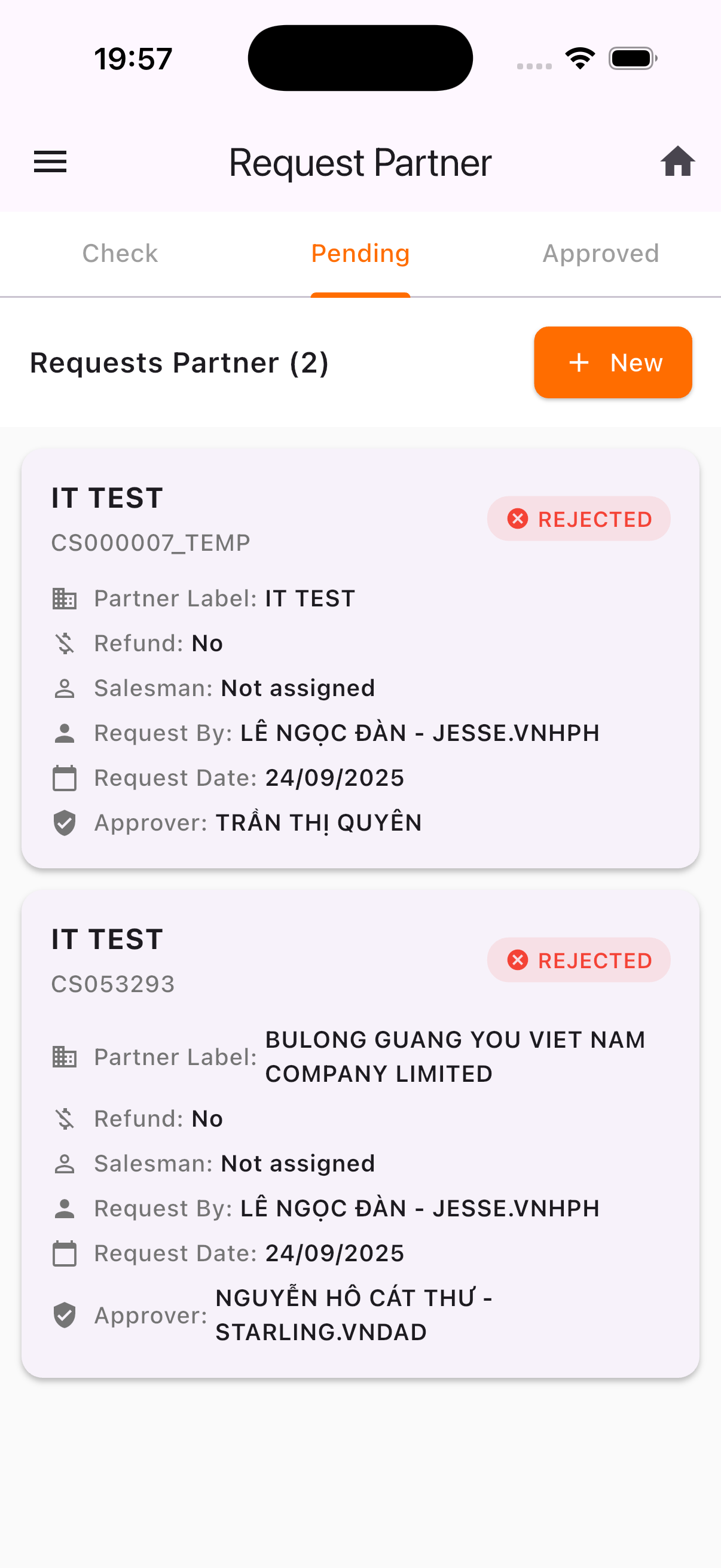Switch to the Check tab
This screenshot has width=721, height=1568.
click(119, 253)
